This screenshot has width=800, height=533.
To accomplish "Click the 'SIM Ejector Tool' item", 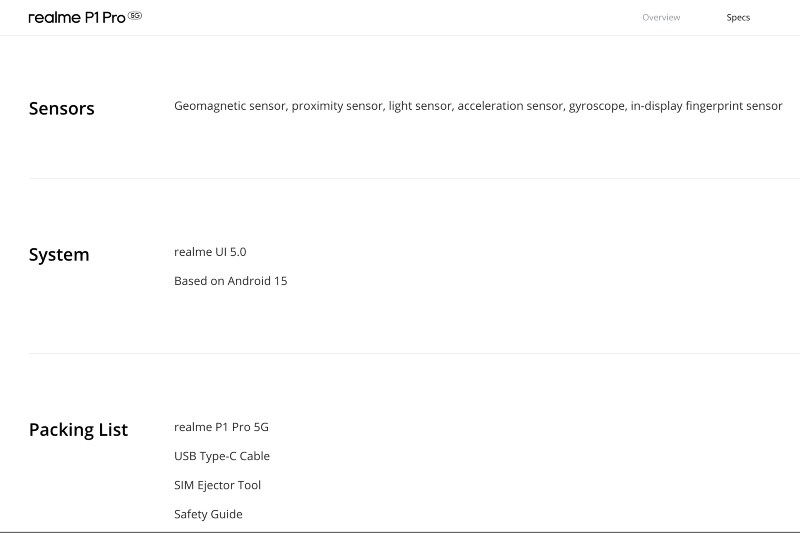I will pos(217,485).
